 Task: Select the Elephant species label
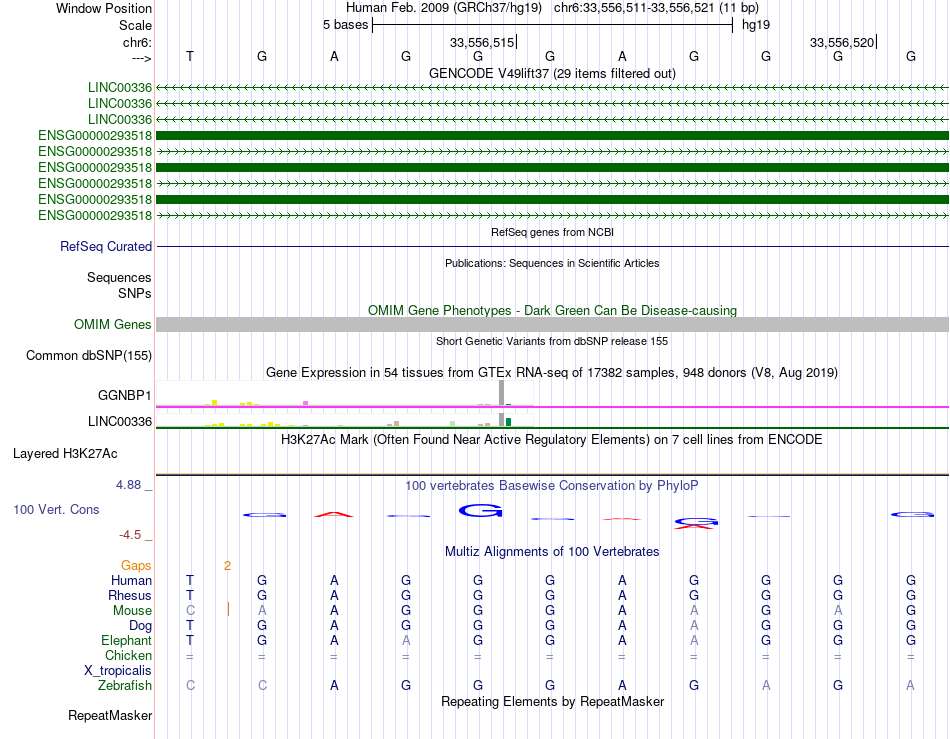click(126, 640)
